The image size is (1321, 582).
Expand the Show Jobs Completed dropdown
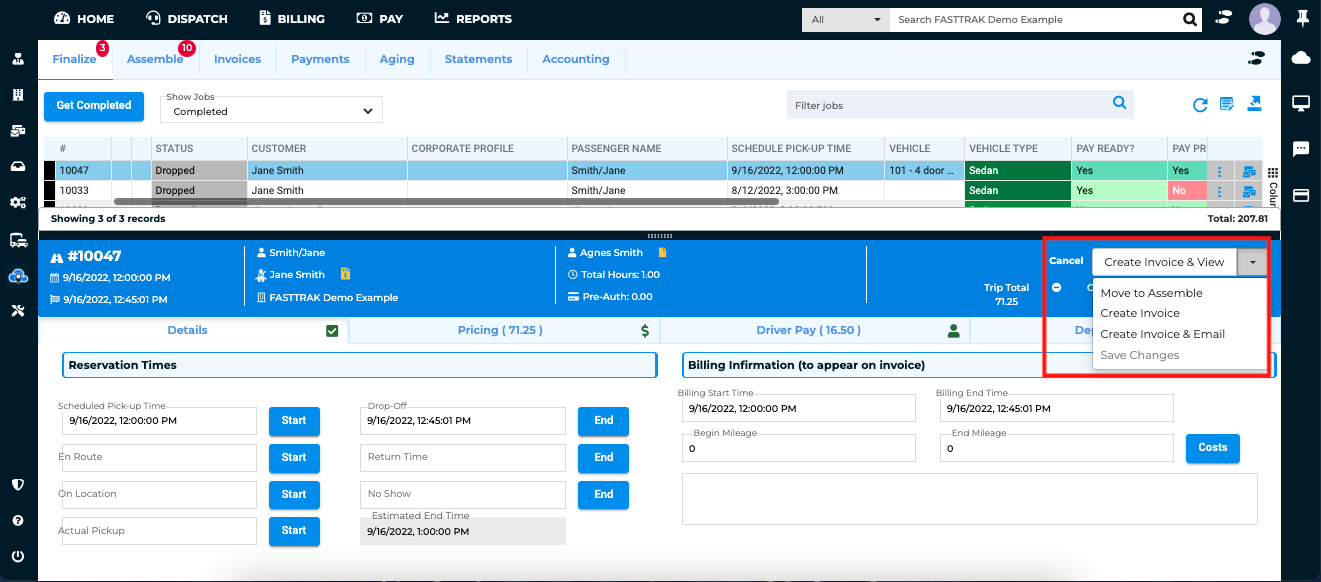[x=270, y=110]
